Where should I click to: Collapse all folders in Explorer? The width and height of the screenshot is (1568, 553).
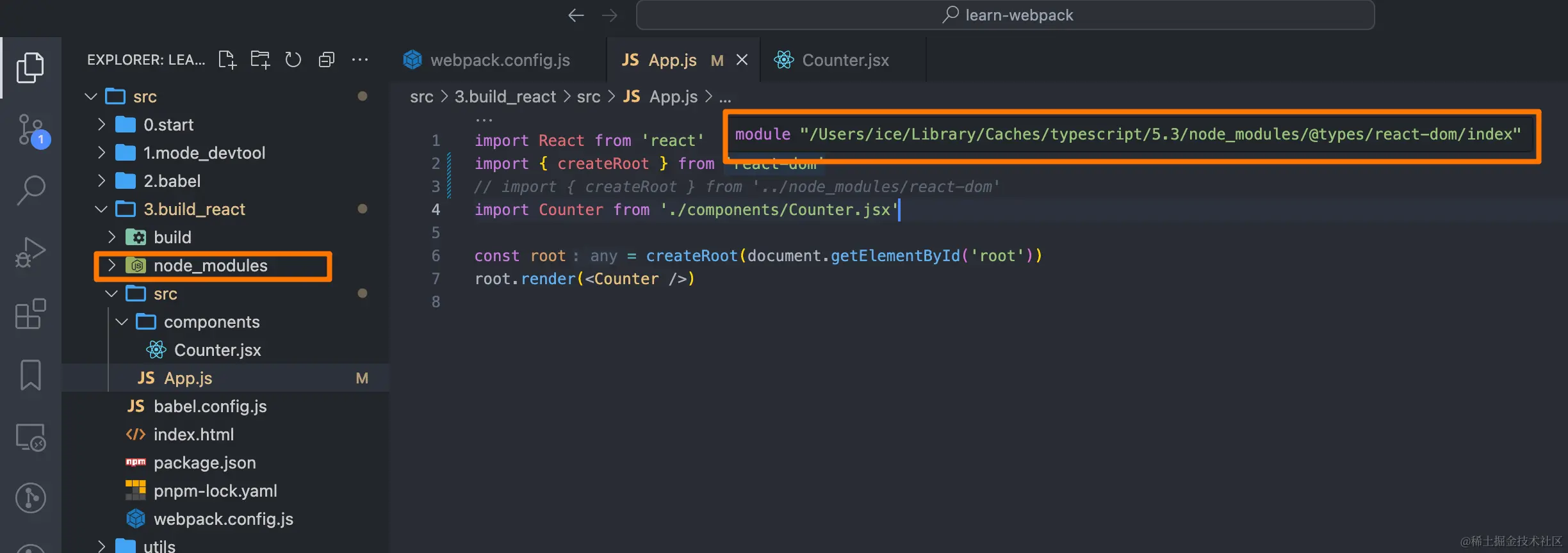pyautogui.click(x=327, y=60)
